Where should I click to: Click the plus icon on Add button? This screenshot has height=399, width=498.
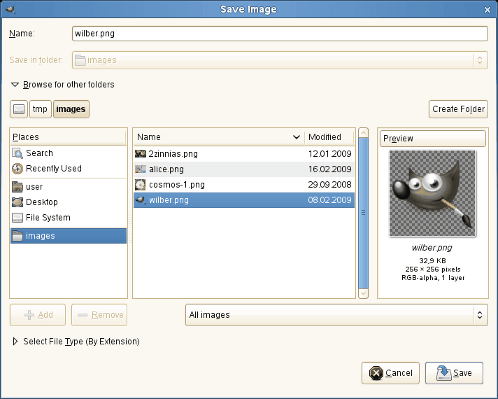pos(29,315)
